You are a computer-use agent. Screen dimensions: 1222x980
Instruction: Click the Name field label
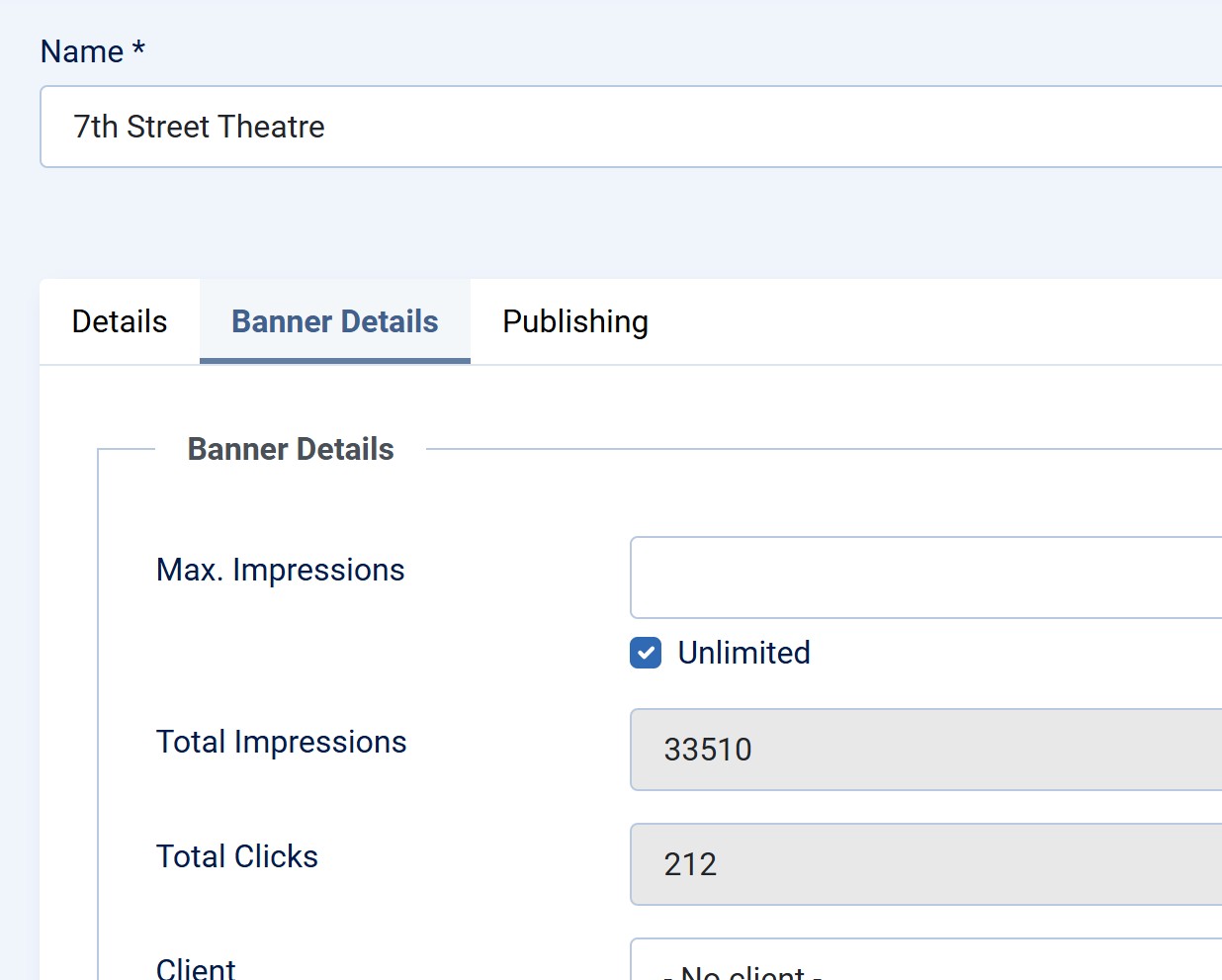(82, 51)
